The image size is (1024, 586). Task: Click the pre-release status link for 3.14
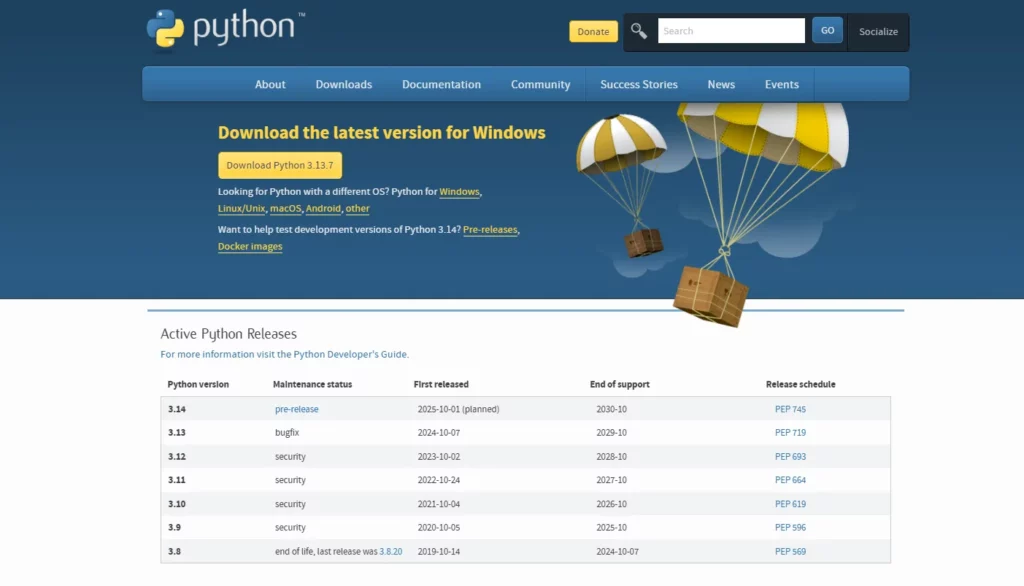click(296, 409)
